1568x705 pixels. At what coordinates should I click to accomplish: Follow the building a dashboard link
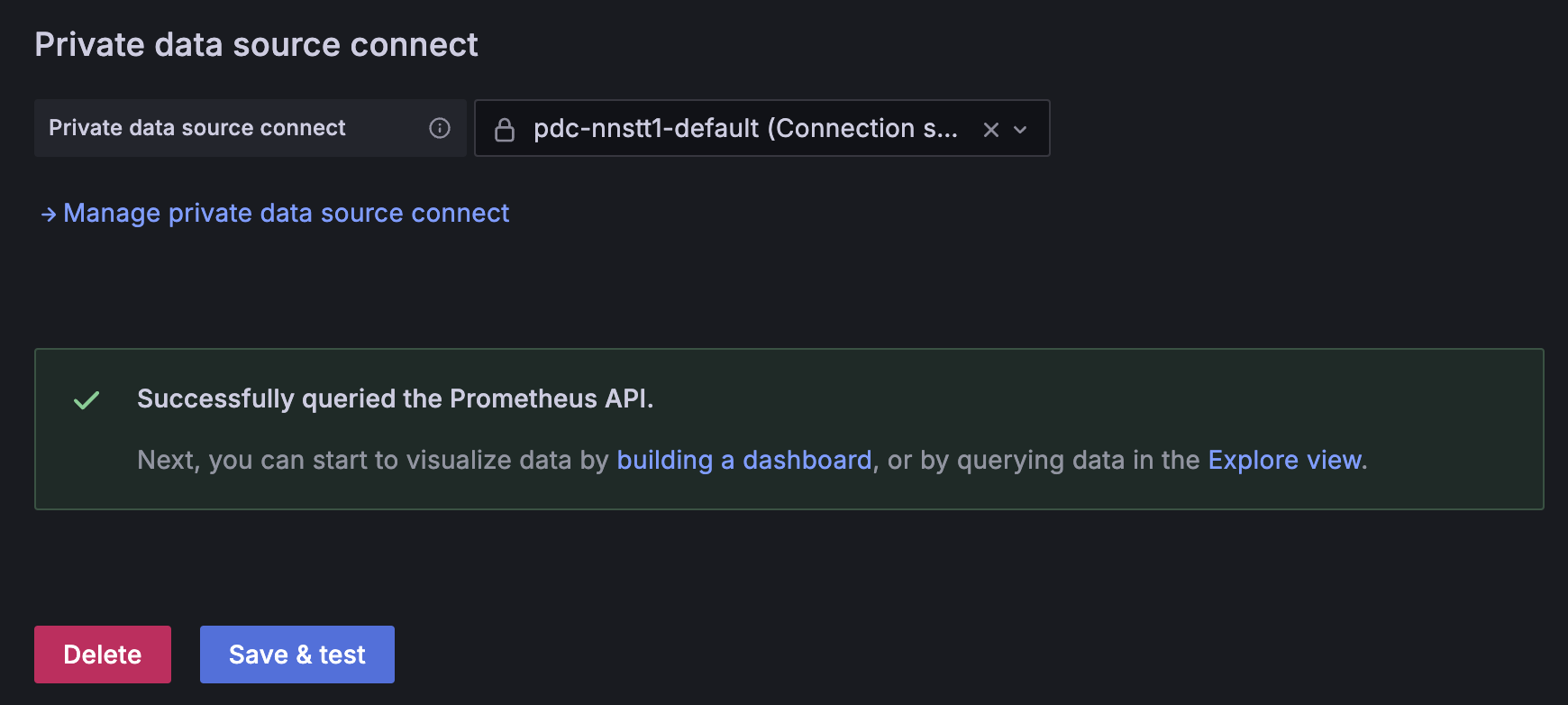point(743,461)
